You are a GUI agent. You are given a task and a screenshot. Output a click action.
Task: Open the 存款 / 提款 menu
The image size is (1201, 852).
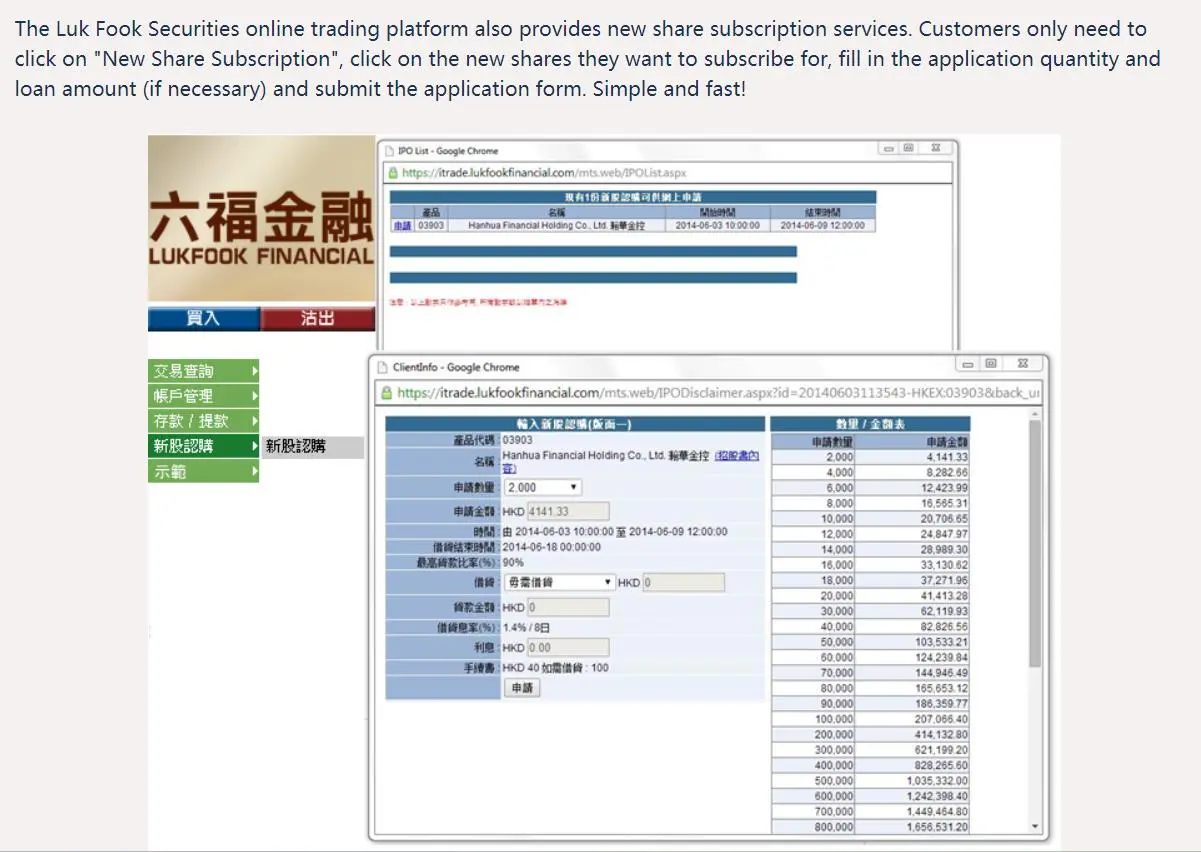203,421
